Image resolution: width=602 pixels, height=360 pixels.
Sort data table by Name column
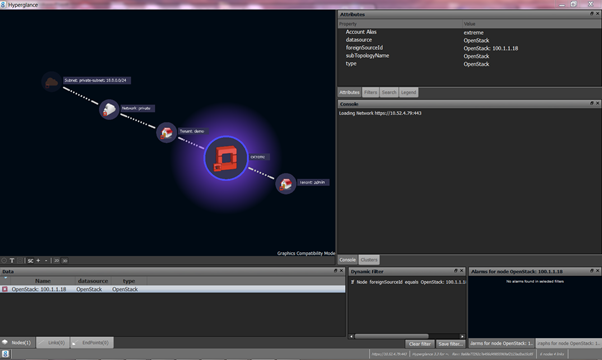pyautogui.click(x=43, y=281)
